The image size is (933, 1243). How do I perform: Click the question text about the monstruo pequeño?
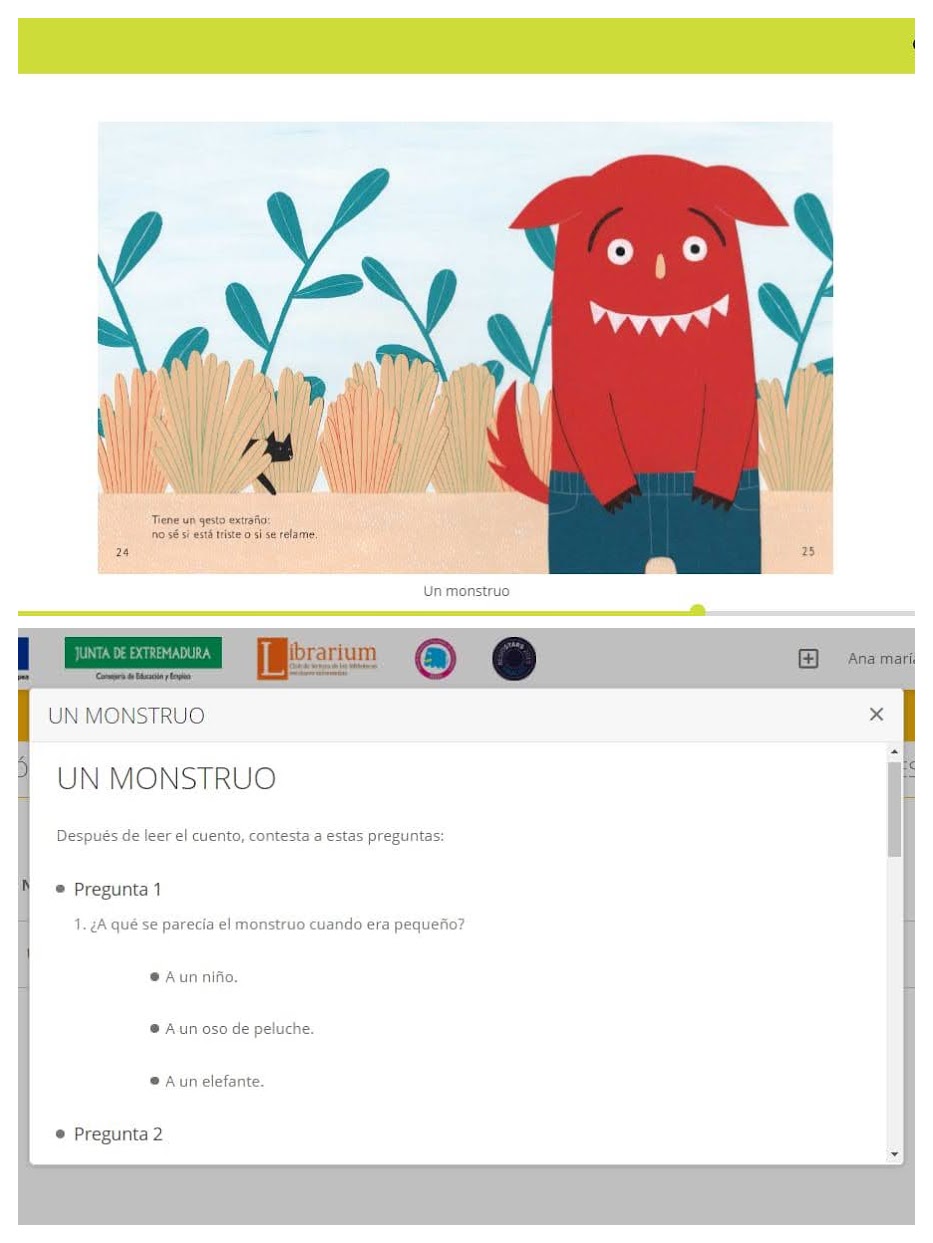click(x=270, y=925)
